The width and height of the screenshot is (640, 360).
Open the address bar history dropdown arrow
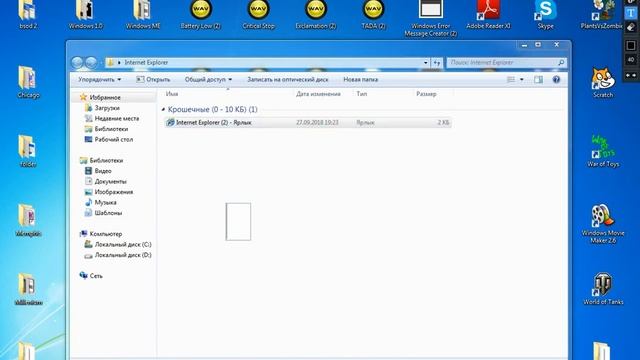(x=425, y=63)
